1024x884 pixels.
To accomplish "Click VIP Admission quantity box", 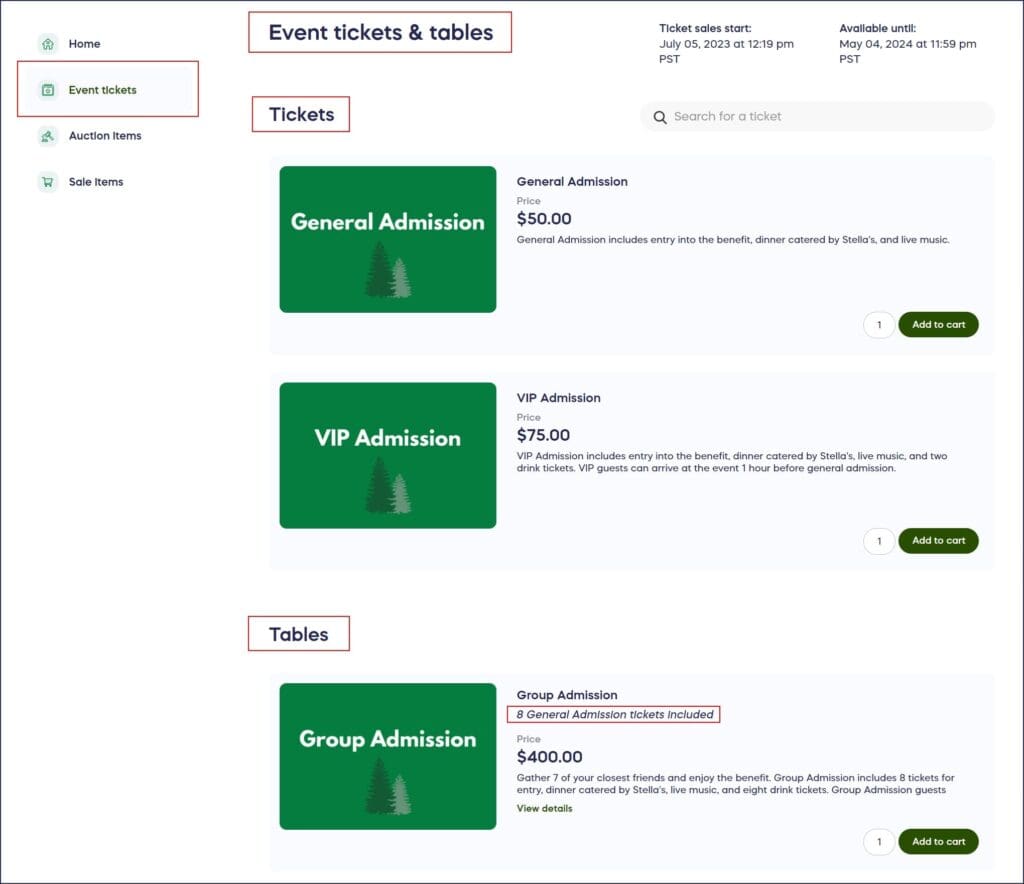I will [879, 541].
